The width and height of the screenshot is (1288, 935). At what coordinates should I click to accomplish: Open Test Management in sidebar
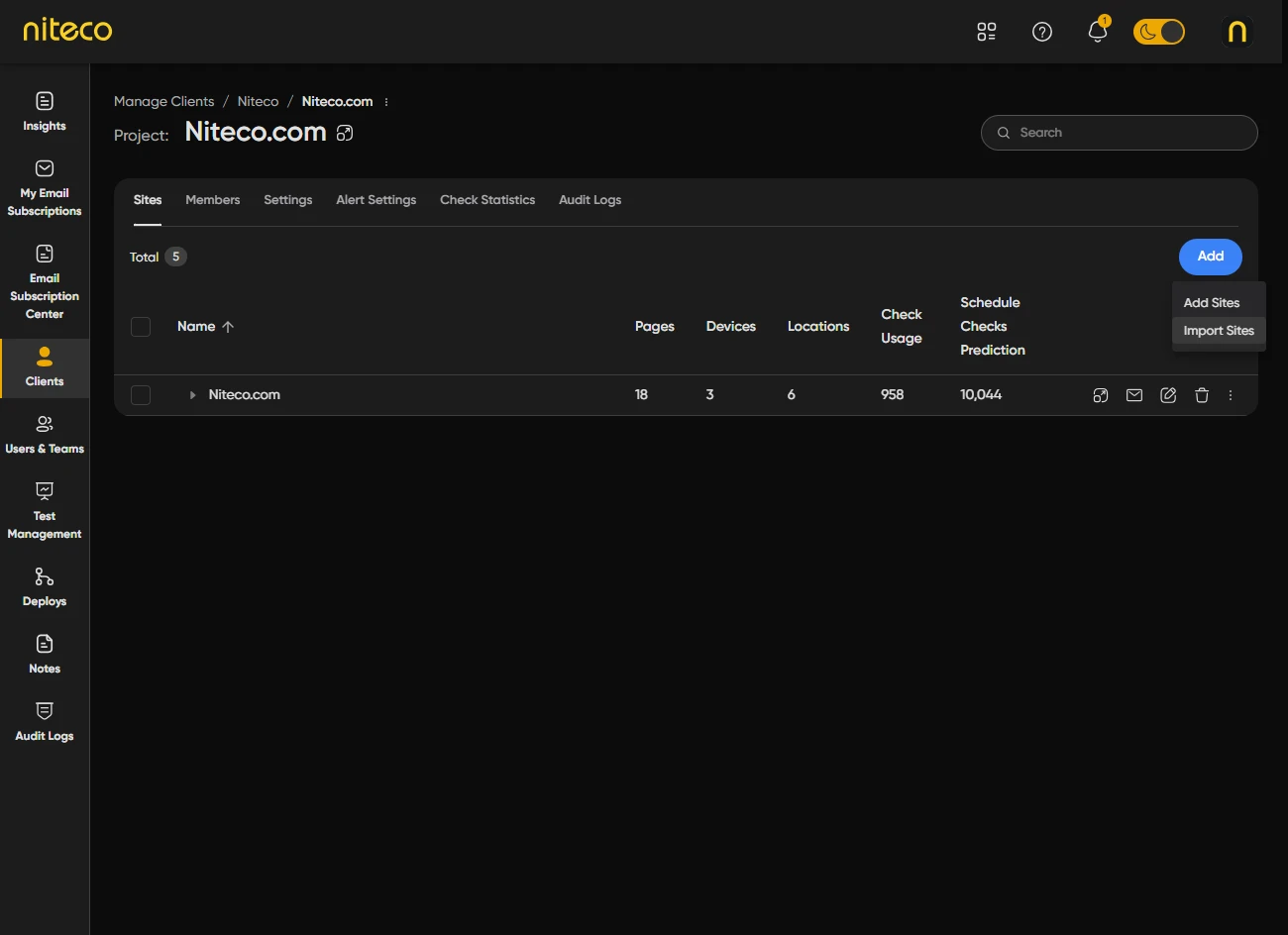click(45, 511)
